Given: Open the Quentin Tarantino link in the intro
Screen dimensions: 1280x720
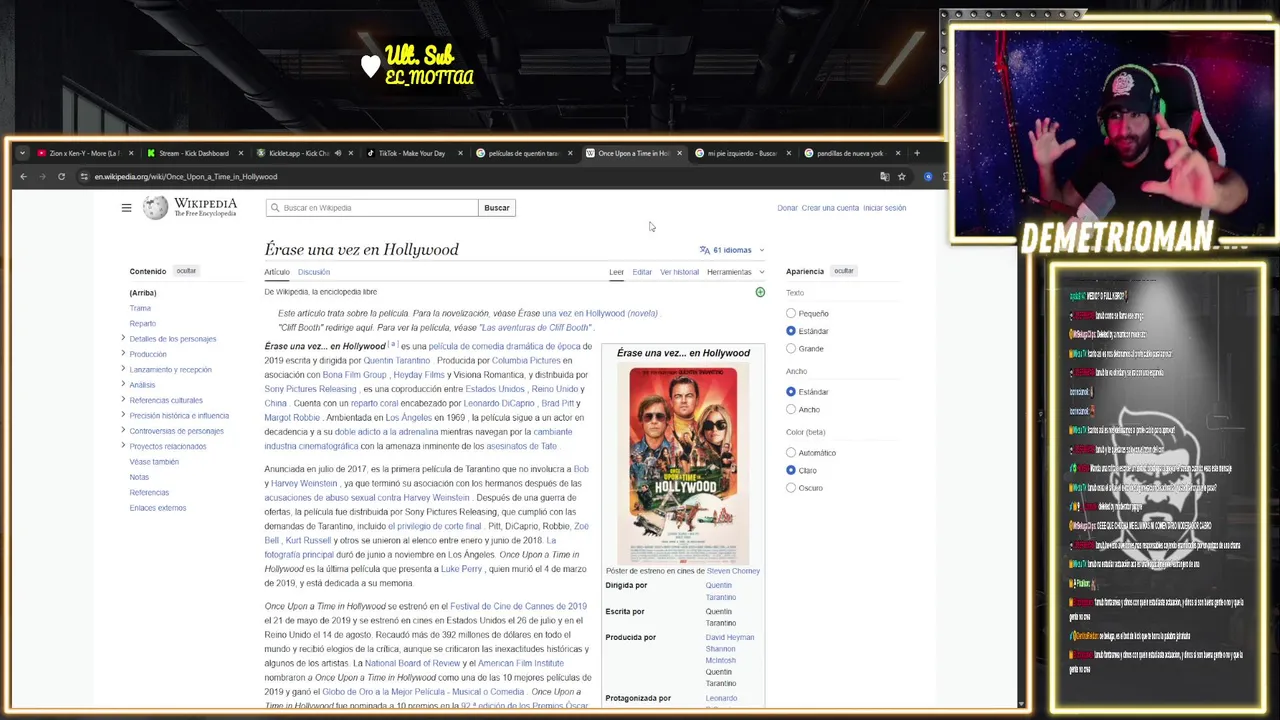Looking at the screenshot, I should [x=397, y=361].
